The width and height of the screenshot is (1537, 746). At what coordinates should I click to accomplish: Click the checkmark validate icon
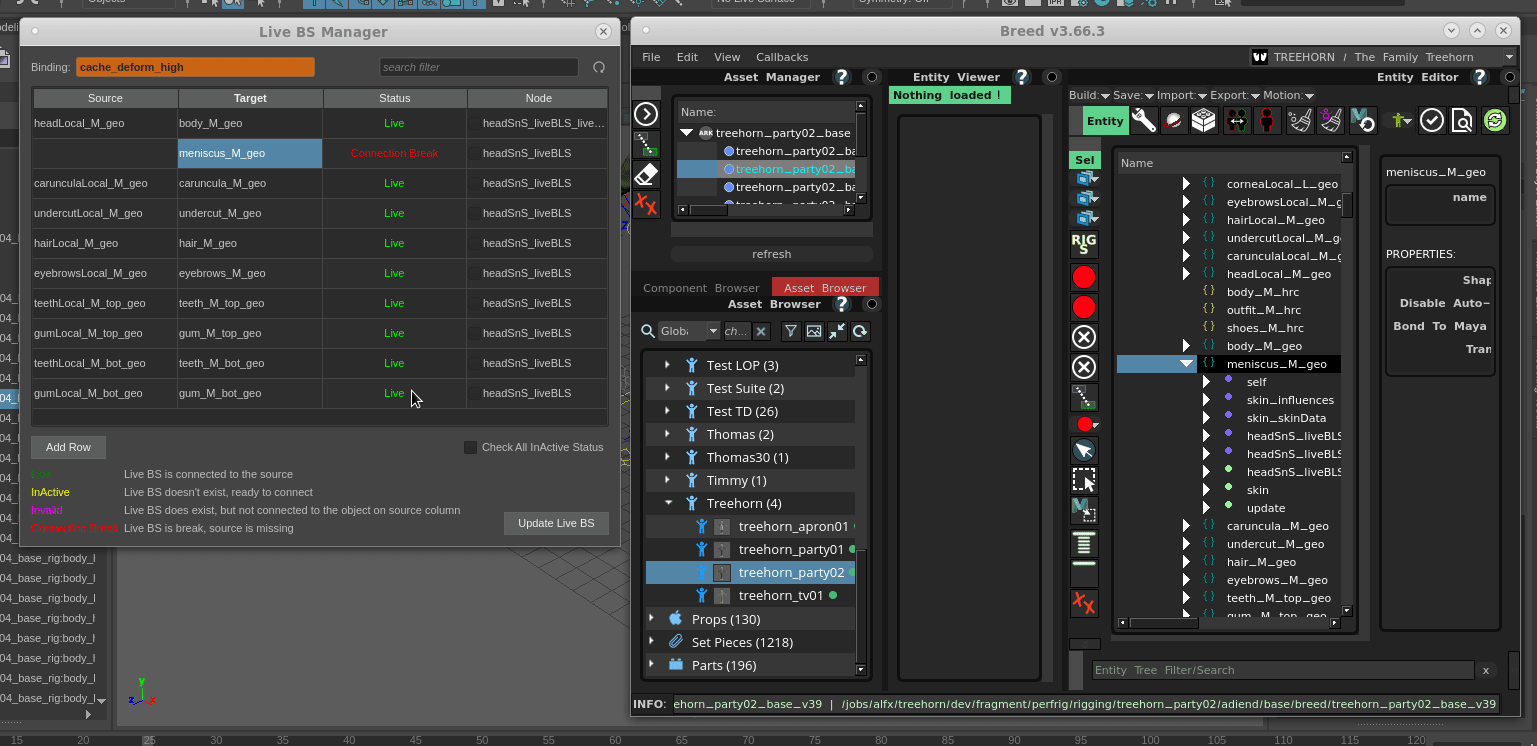[x=1432, y=121]
